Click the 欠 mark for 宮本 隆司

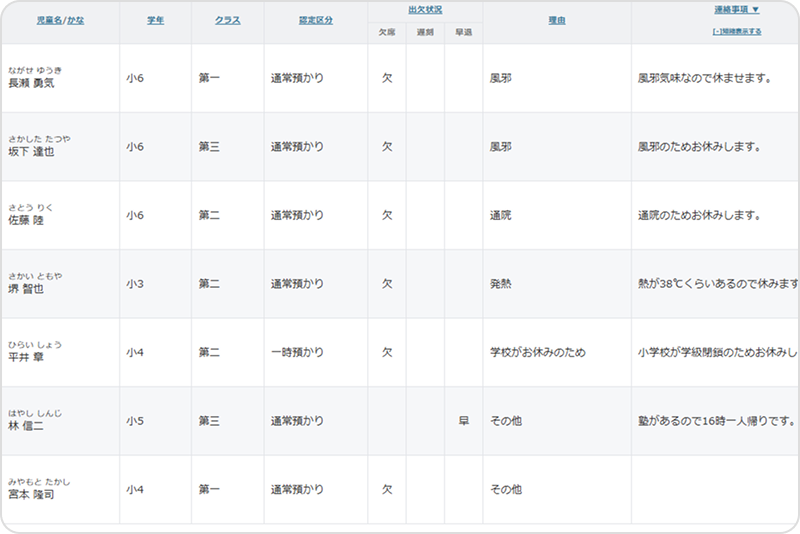(x=387, y=490)
